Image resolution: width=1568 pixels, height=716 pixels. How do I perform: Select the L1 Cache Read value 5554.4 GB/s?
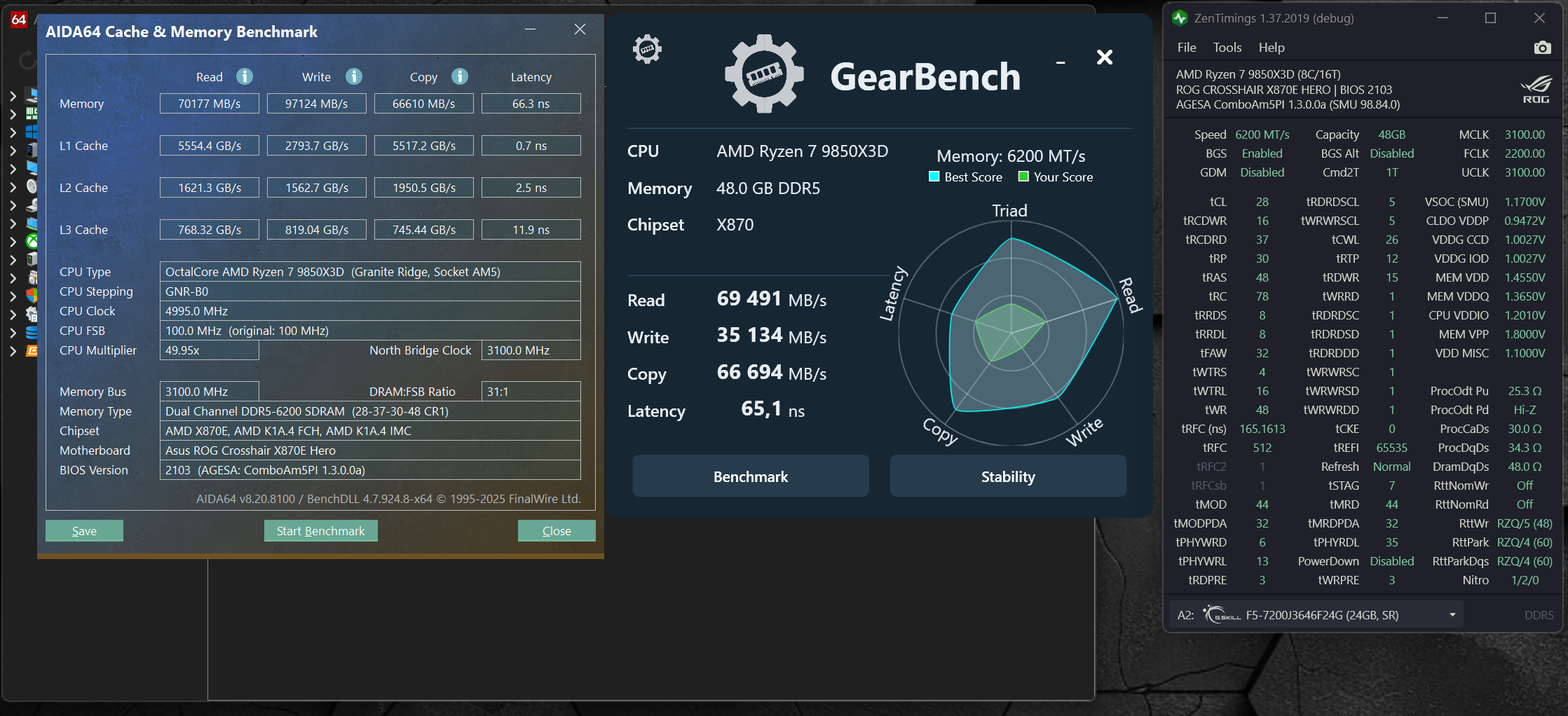point(210,146)
